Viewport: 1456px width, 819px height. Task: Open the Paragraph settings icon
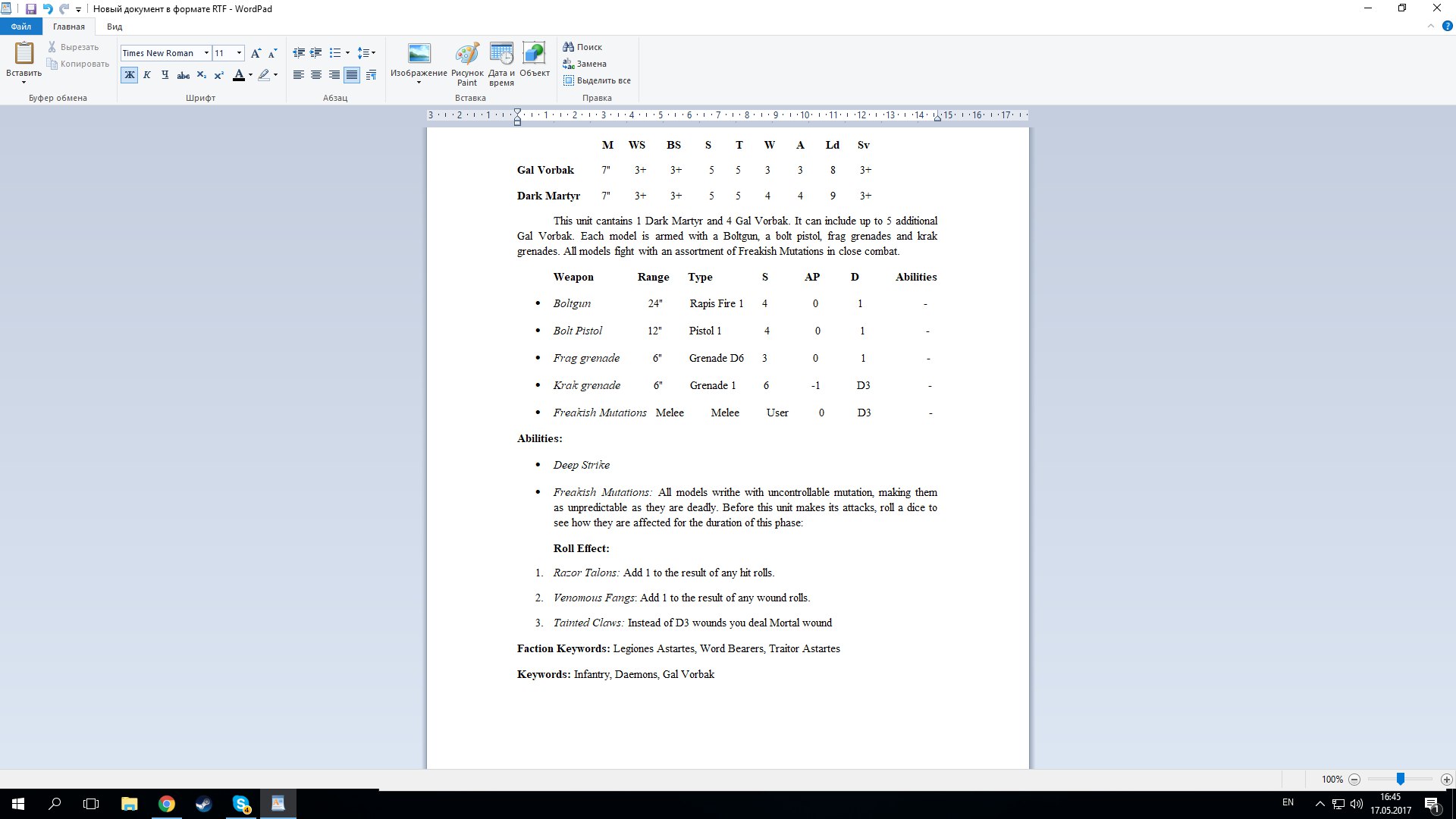371,75
